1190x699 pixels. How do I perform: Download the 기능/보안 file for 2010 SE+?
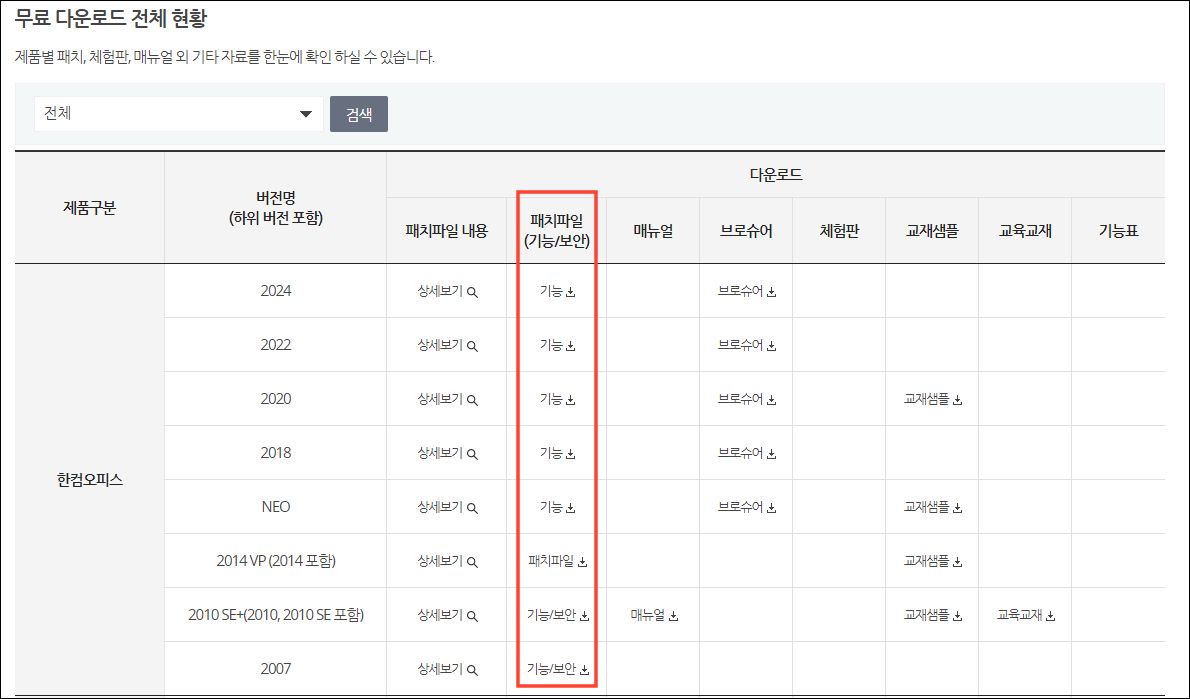pos(556,615)
